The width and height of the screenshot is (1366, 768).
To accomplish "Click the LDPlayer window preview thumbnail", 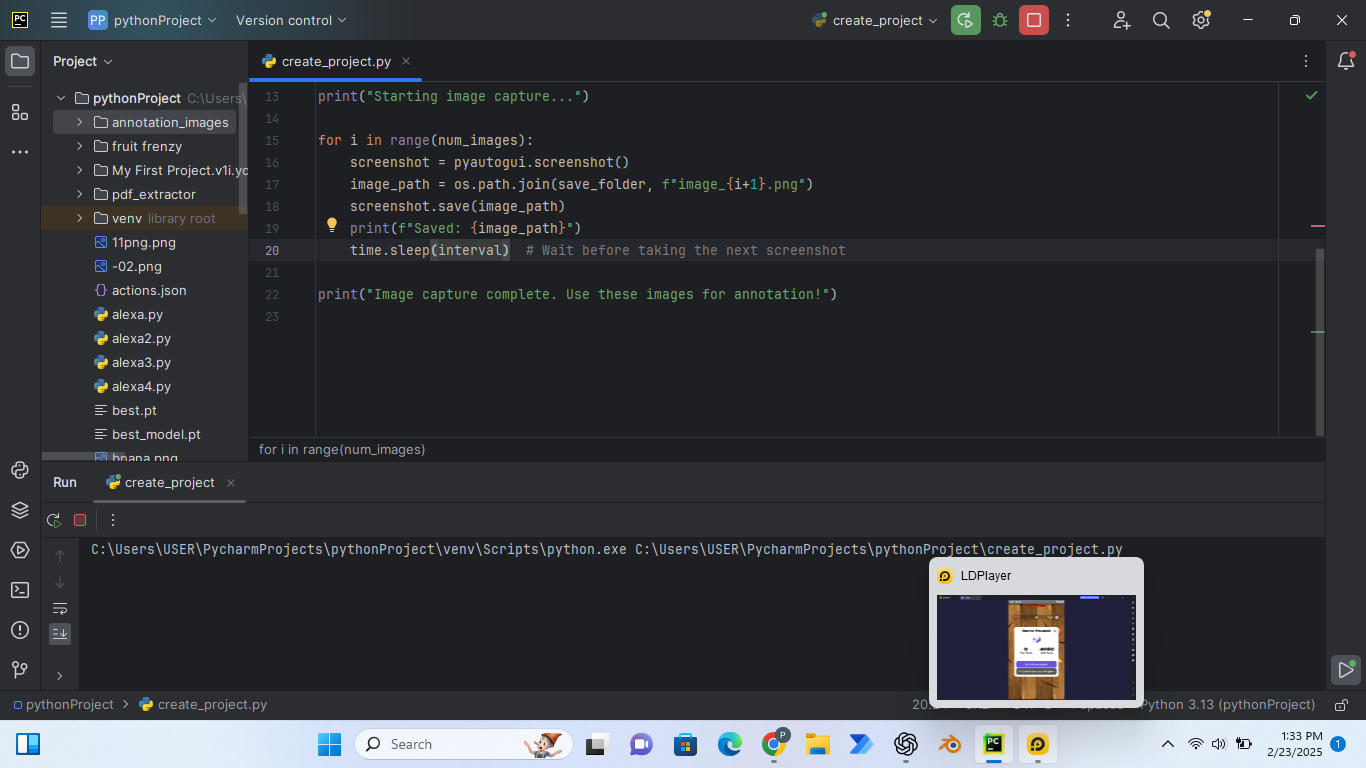I will pos(1036,647).
